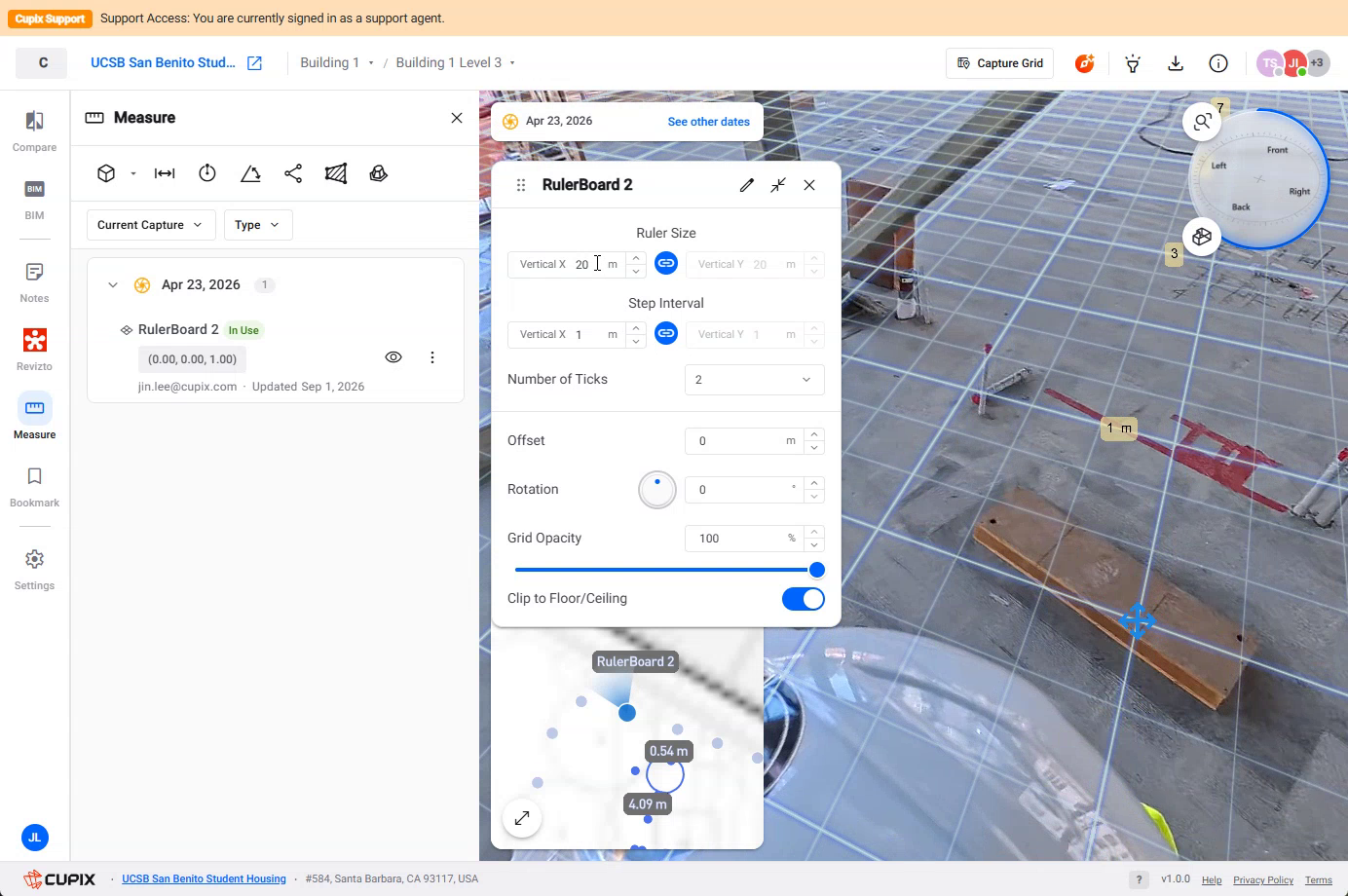Image resolution: width=1348 pixels, height=896 pixels.
Task: Click the download icon in the header
Action: point(1176,63)
